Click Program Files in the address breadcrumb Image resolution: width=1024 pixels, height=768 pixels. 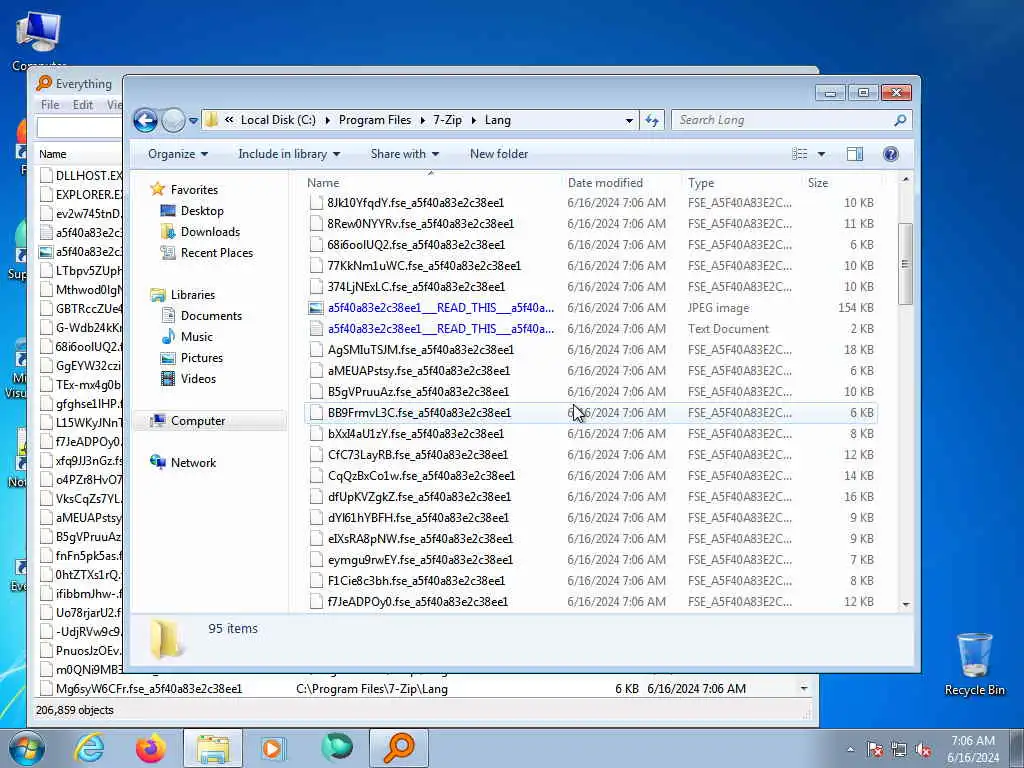(375, 120)
